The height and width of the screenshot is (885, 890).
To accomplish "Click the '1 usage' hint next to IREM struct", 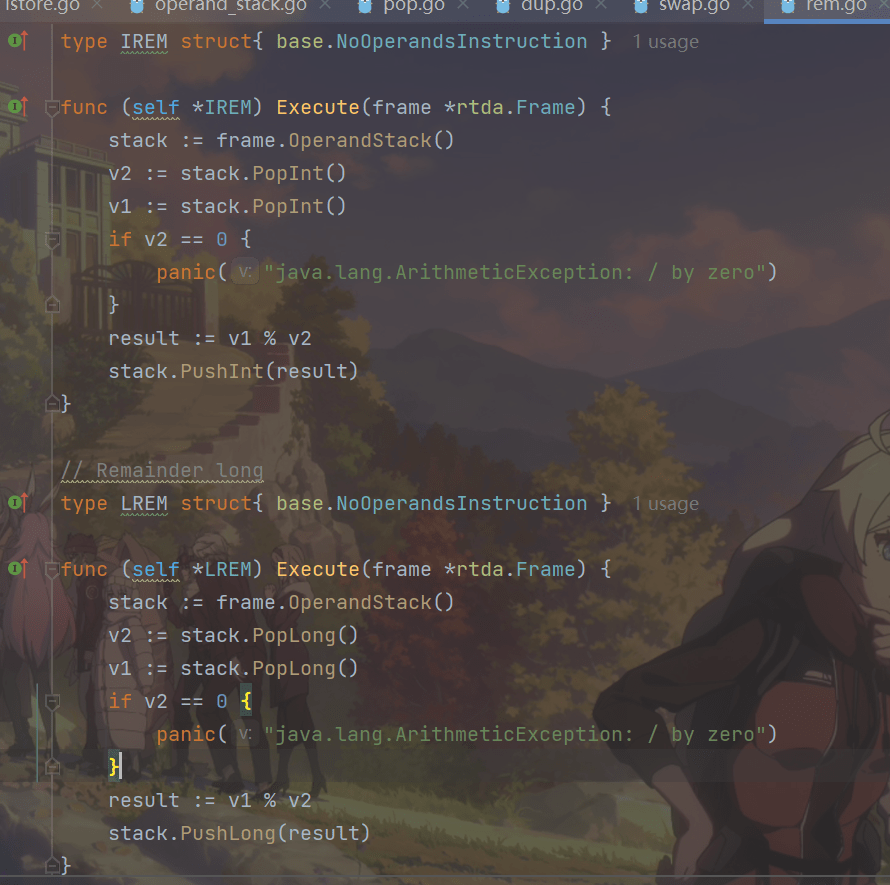I will pyautogui.click(x=665, y=42).
